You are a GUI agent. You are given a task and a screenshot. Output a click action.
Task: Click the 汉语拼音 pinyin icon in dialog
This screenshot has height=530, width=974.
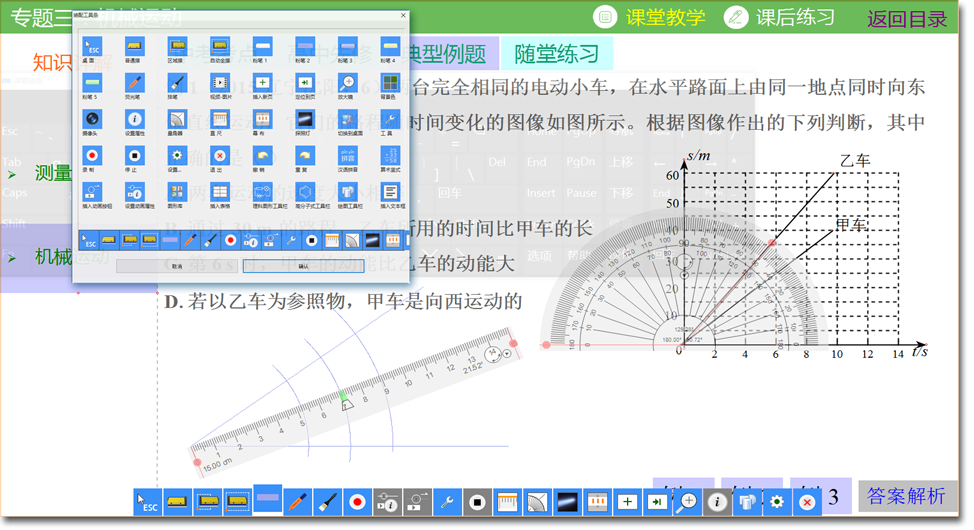pyautogui.click(x=347, y=156)
